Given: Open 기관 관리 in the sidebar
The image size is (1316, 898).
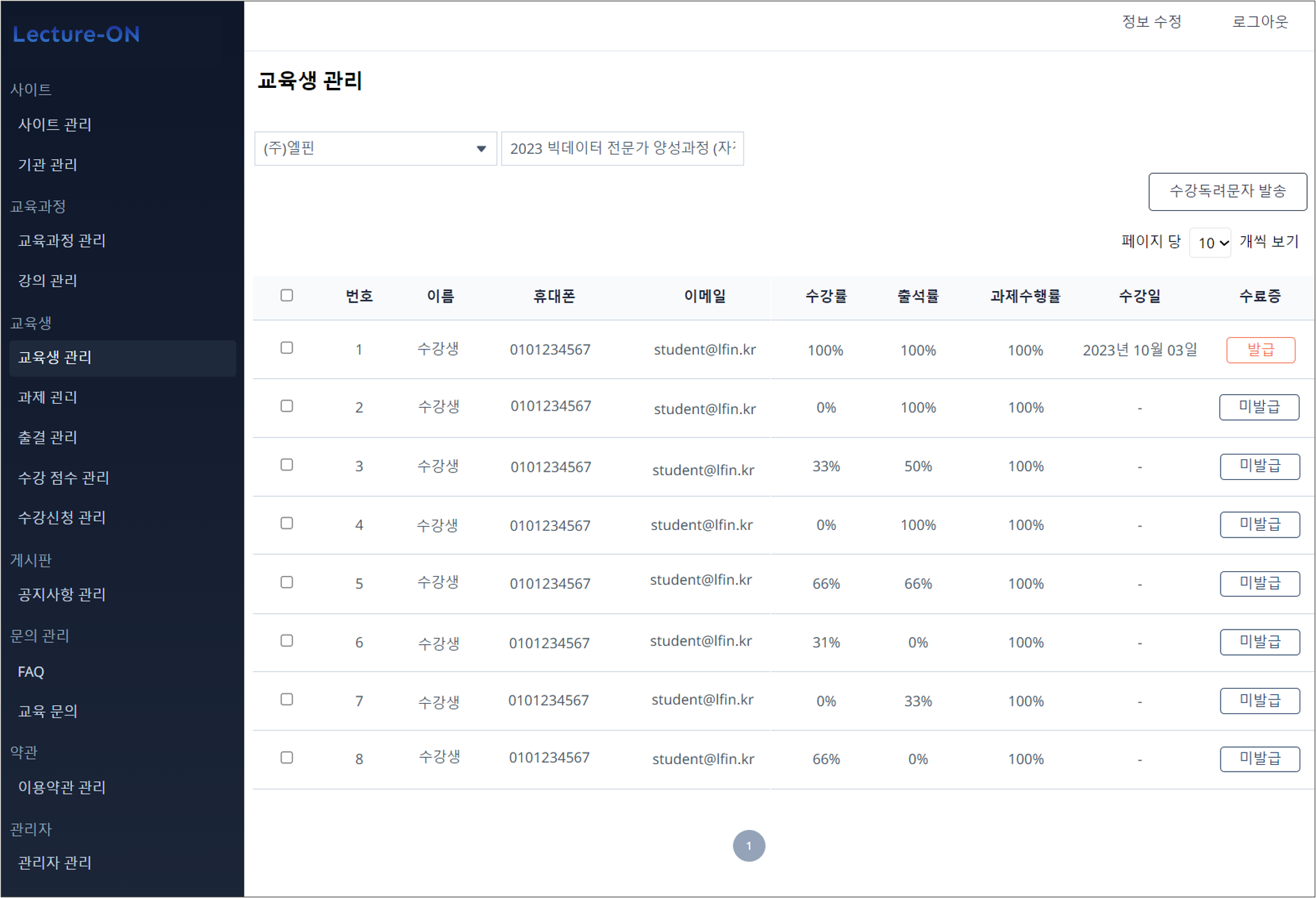Looking at the screenshot, I should (x=47, y=165).
